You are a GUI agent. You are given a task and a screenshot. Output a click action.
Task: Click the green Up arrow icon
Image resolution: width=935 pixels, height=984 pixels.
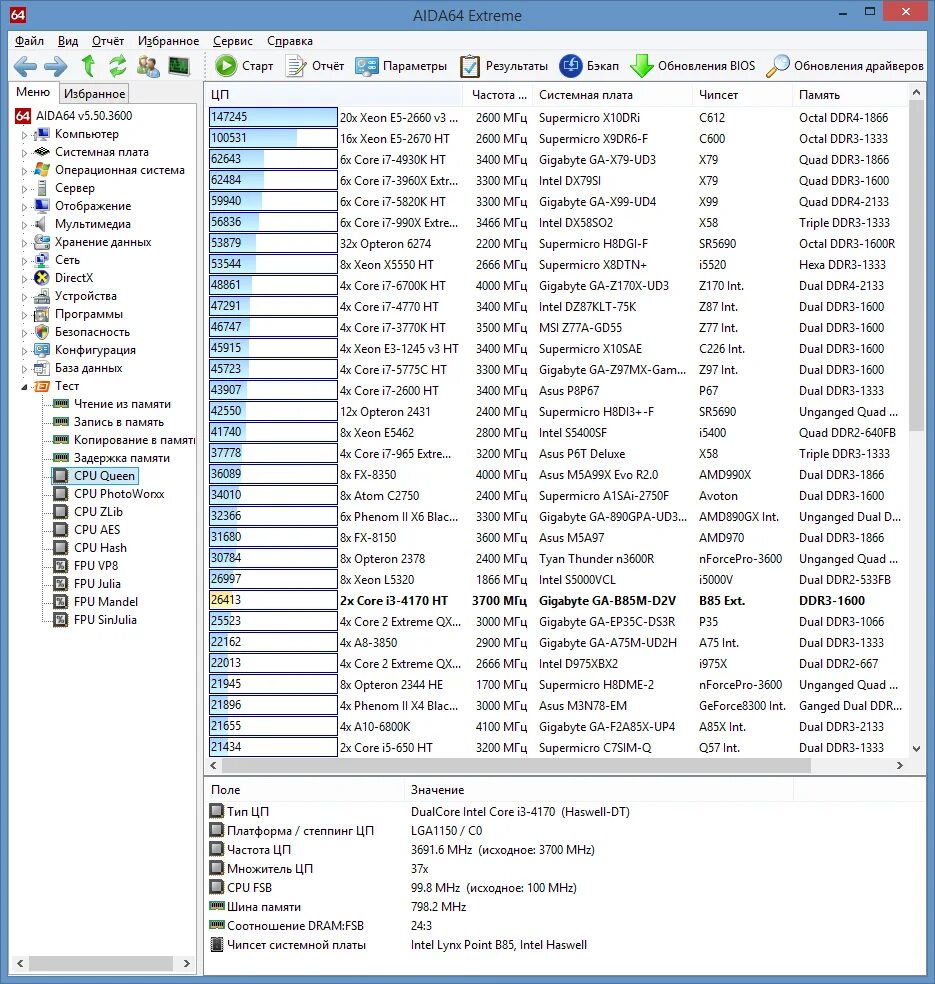click(88, 66)
